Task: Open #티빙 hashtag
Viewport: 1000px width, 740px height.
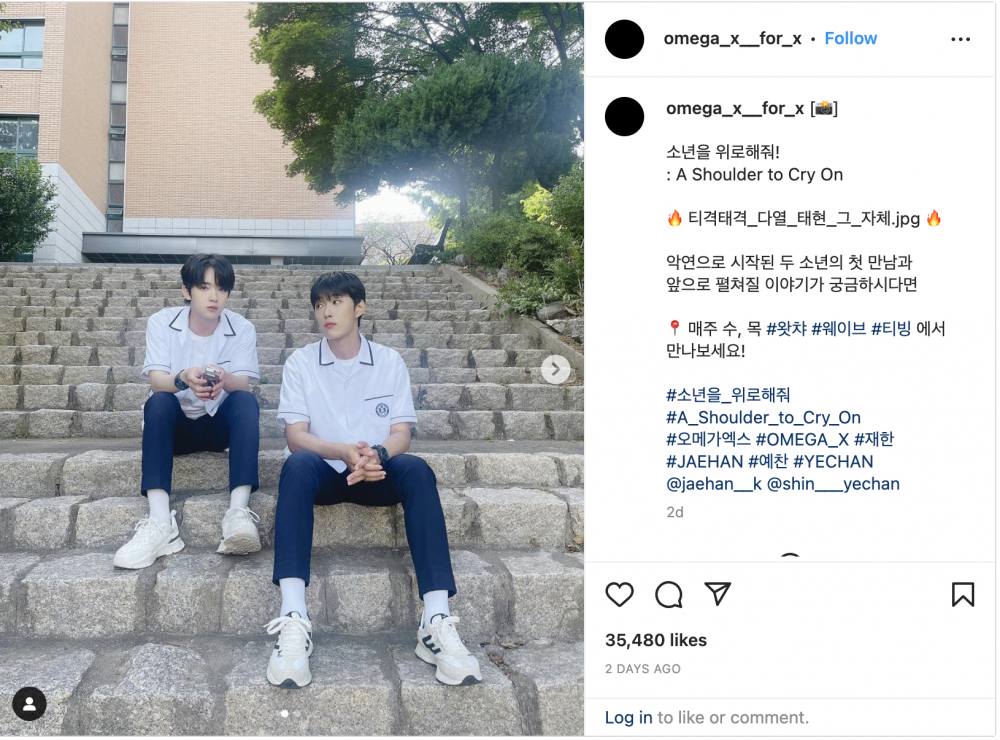Action: click(890, 329)
